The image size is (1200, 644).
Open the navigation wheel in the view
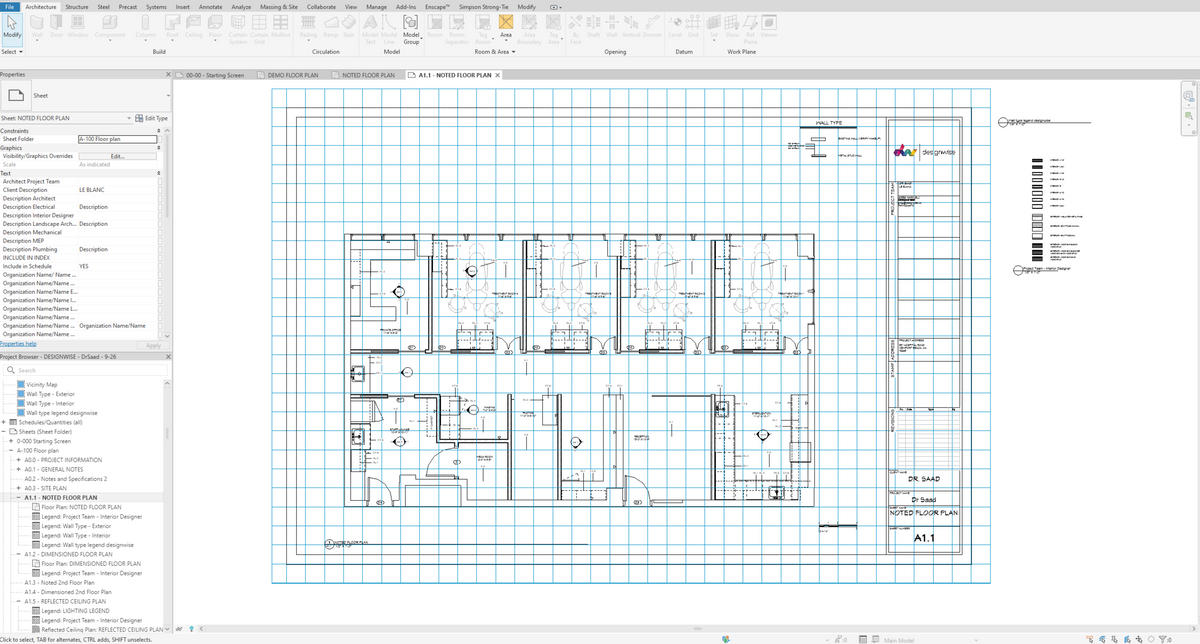(x=1188, y=96)
